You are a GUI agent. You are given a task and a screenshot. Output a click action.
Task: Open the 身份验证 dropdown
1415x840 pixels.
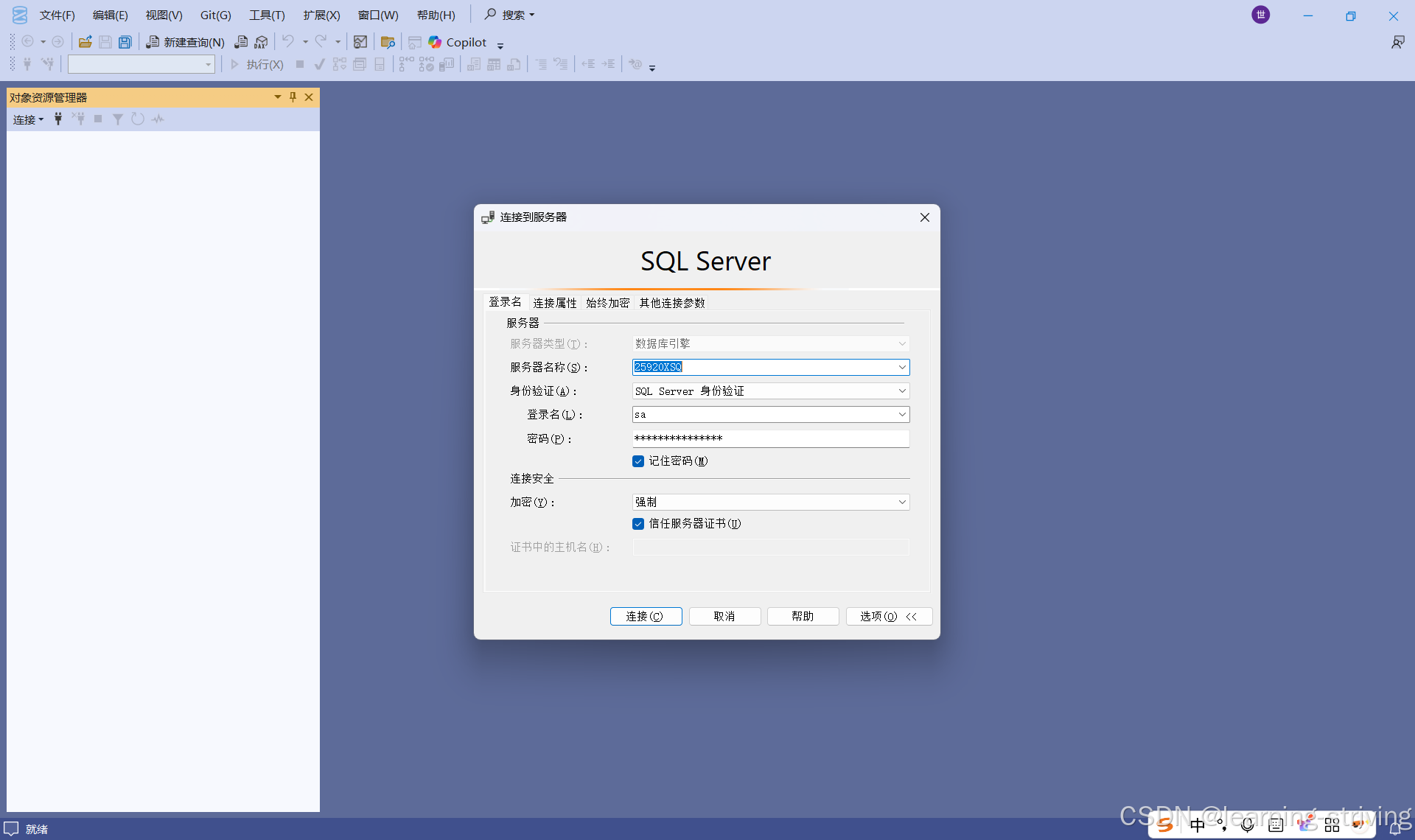902,391
